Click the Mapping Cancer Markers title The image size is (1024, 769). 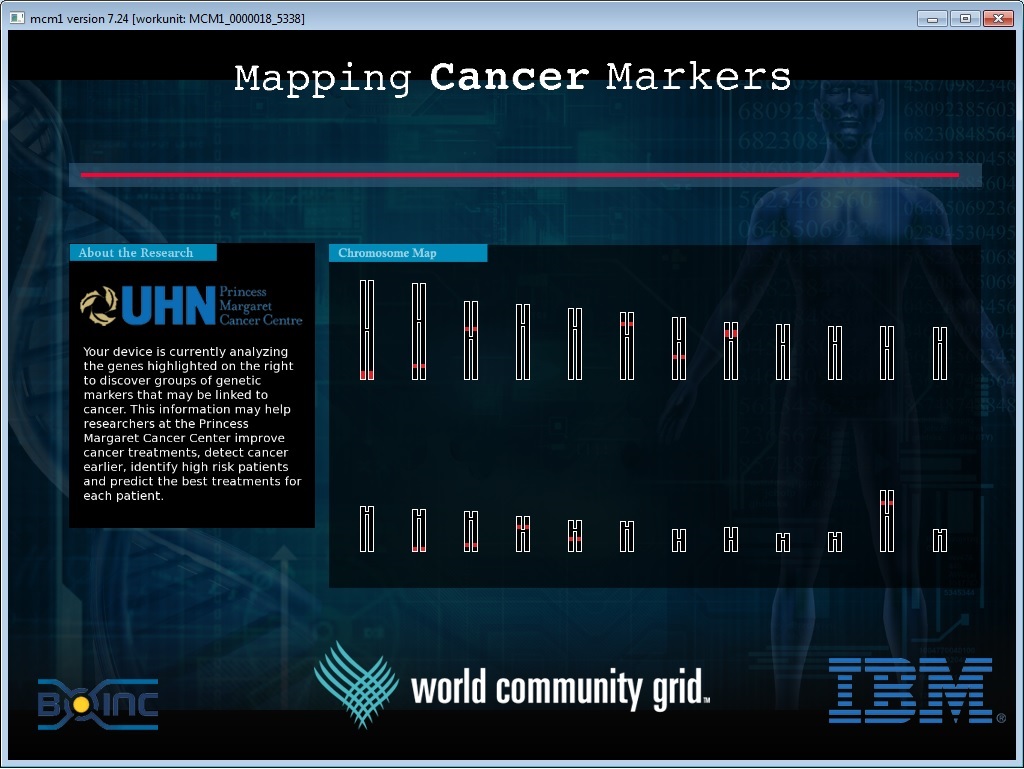pyautogui.click(x=513, y=78)
